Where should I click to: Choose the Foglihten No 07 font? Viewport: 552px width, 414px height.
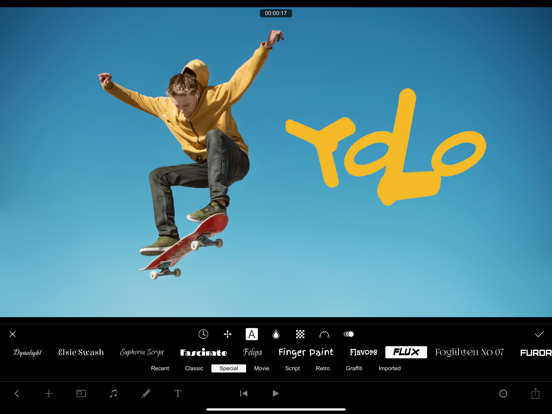point(469,352)
